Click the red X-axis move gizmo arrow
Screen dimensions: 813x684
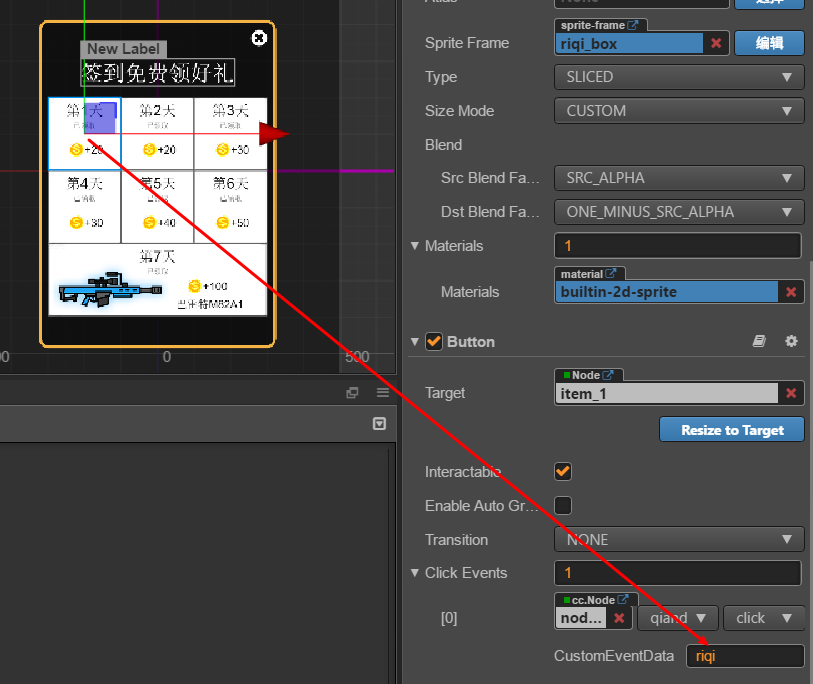point(273,134)
